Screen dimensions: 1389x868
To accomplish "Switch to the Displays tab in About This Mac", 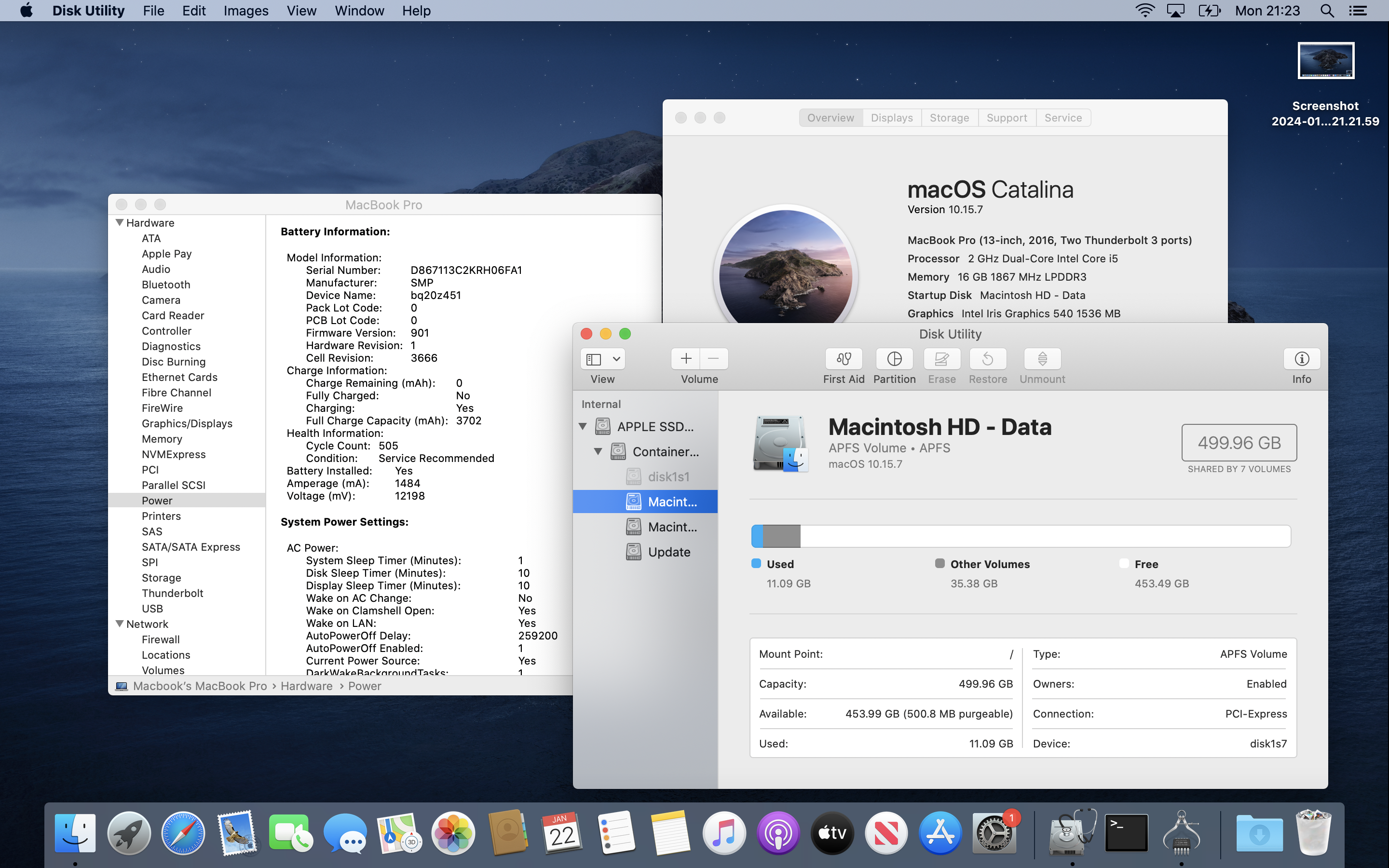I will pos(892,118).
